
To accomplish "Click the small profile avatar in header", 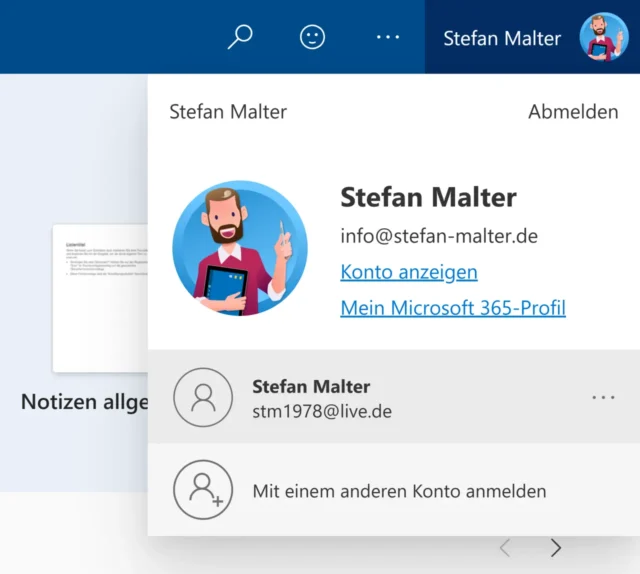I will 604,38.
